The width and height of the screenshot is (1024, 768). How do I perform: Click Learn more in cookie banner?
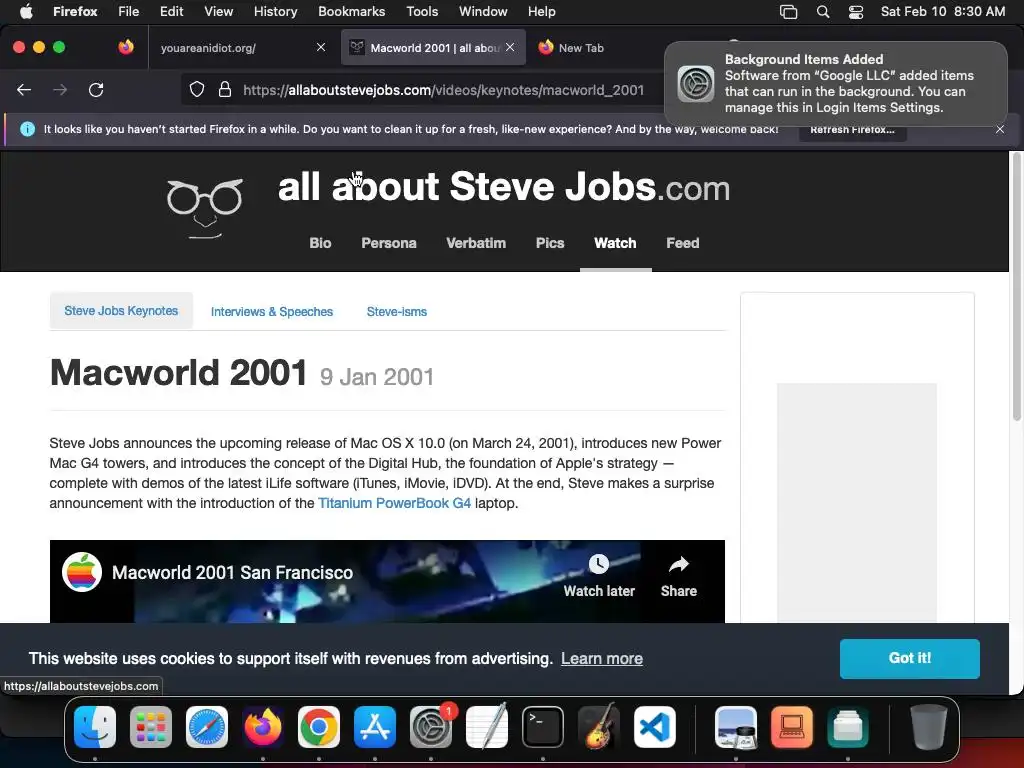601,658
